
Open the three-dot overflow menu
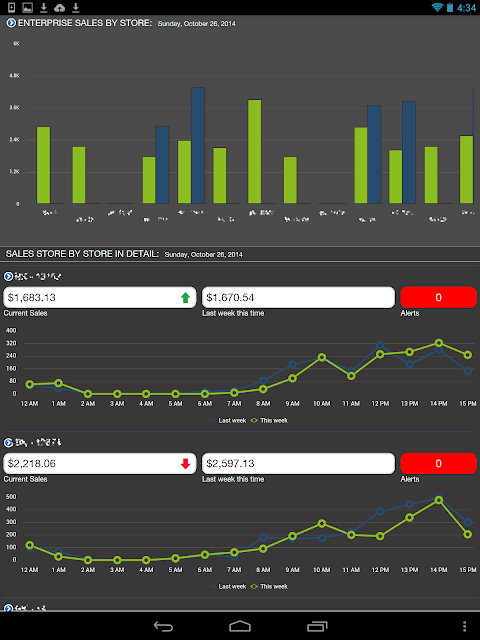point(464,626)
